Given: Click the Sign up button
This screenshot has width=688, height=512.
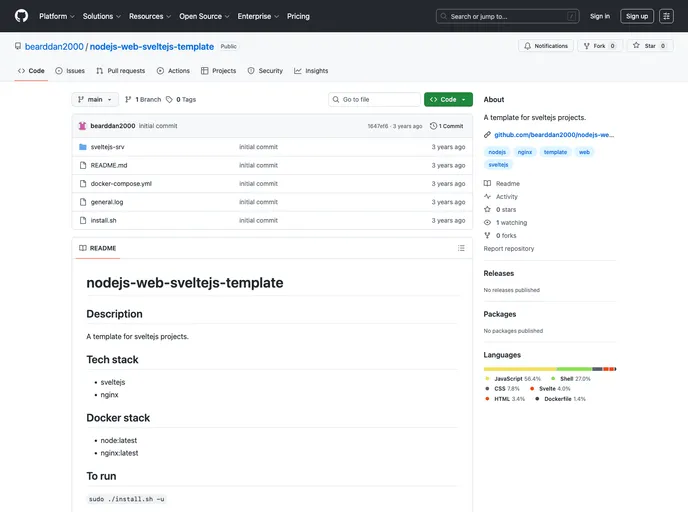Looking at the screenshot, I should coord(637,16).
